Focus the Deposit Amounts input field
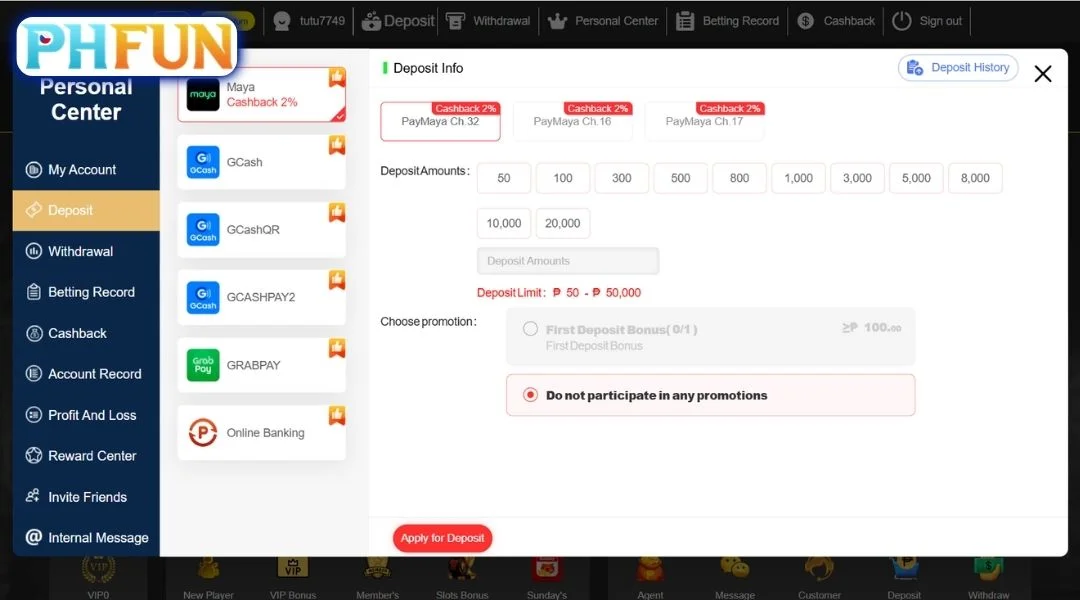The height and width of the screenshot is (600, 1080). [568, 261]
